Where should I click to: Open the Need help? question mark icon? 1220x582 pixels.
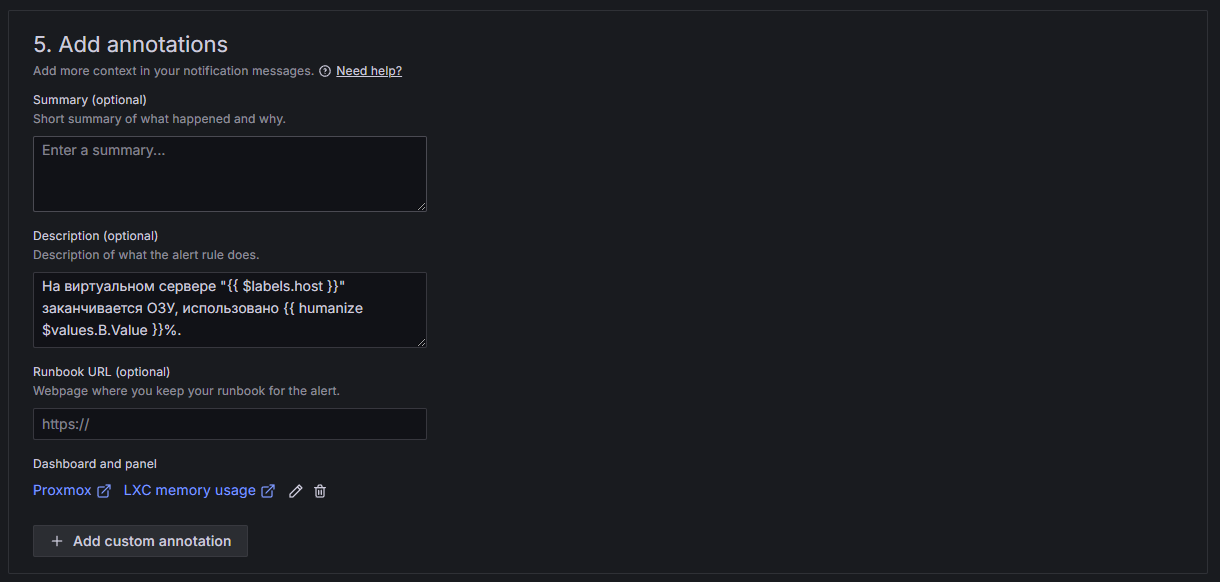pos(325,70)
